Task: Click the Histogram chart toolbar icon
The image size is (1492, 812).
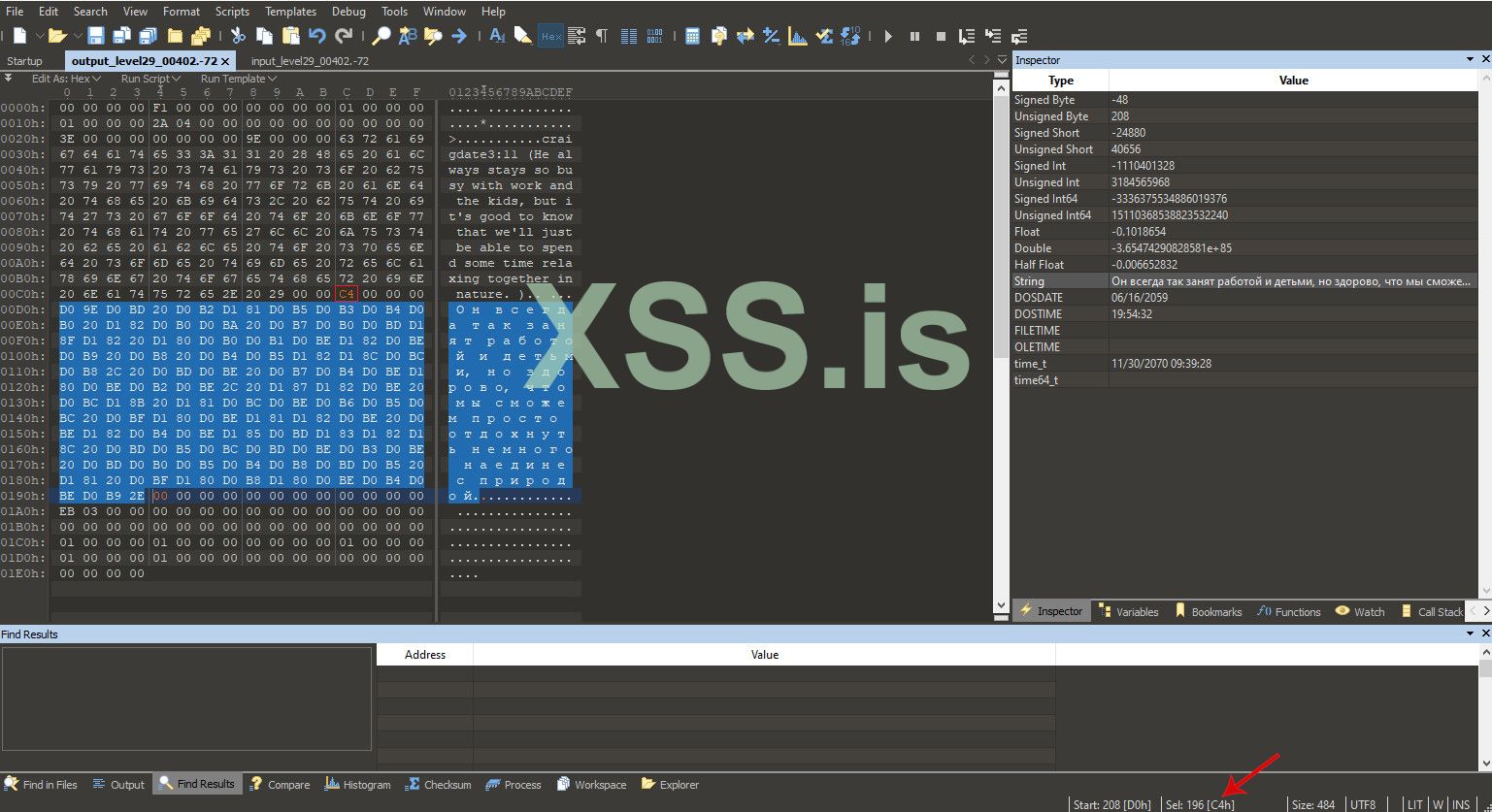Action: (798, 36)
